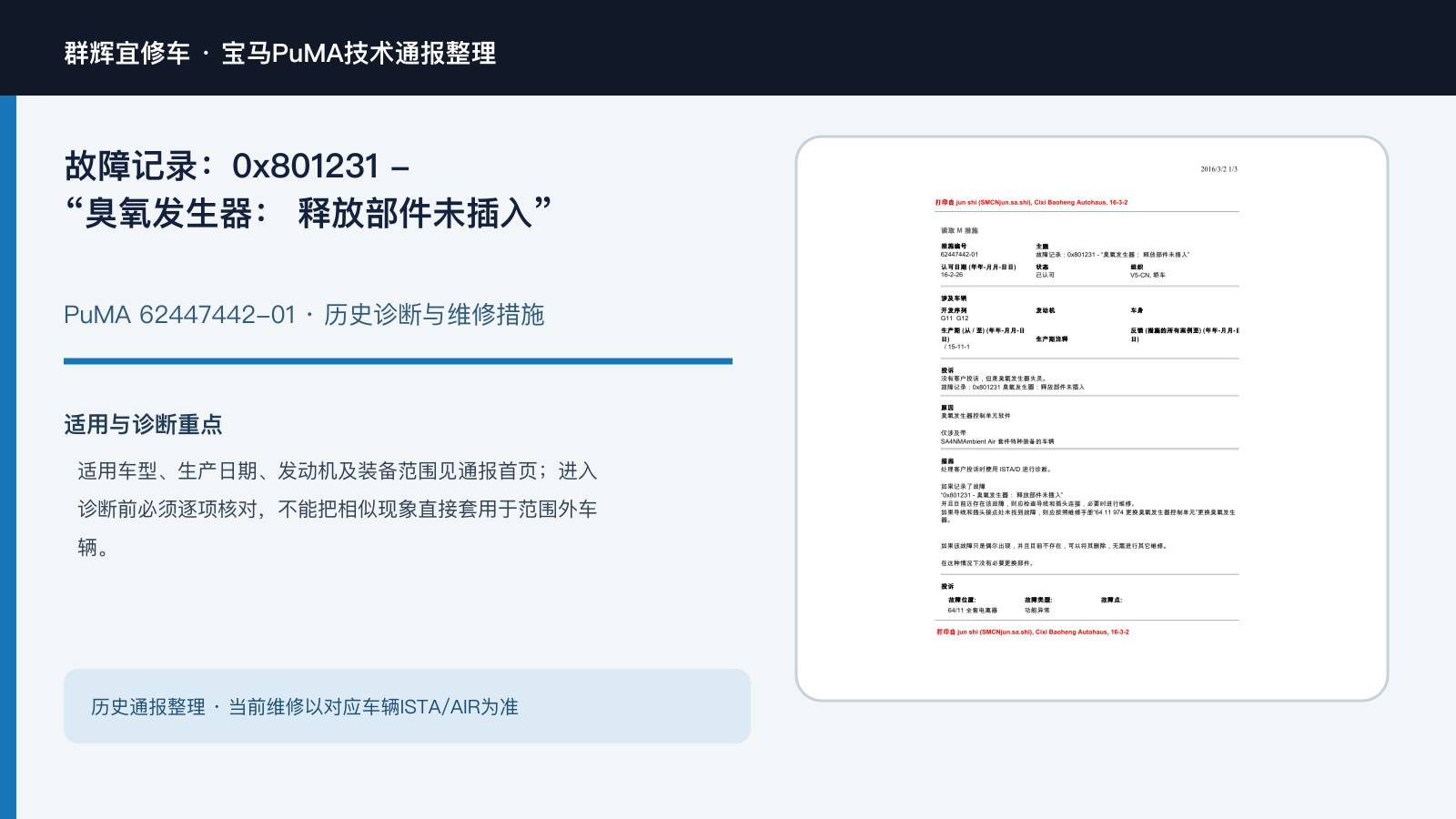The image size is (1456, 819).
Task: Click the red 打印自 footer line in document
Action: [x=1033, y=632]
